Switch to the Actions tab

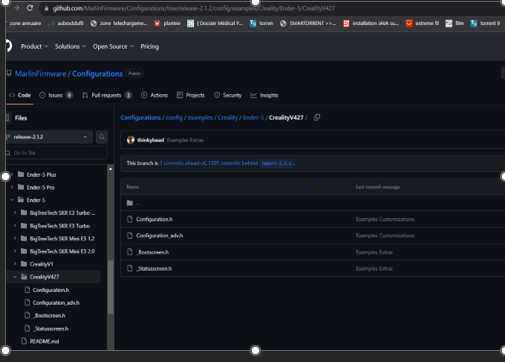154,95
